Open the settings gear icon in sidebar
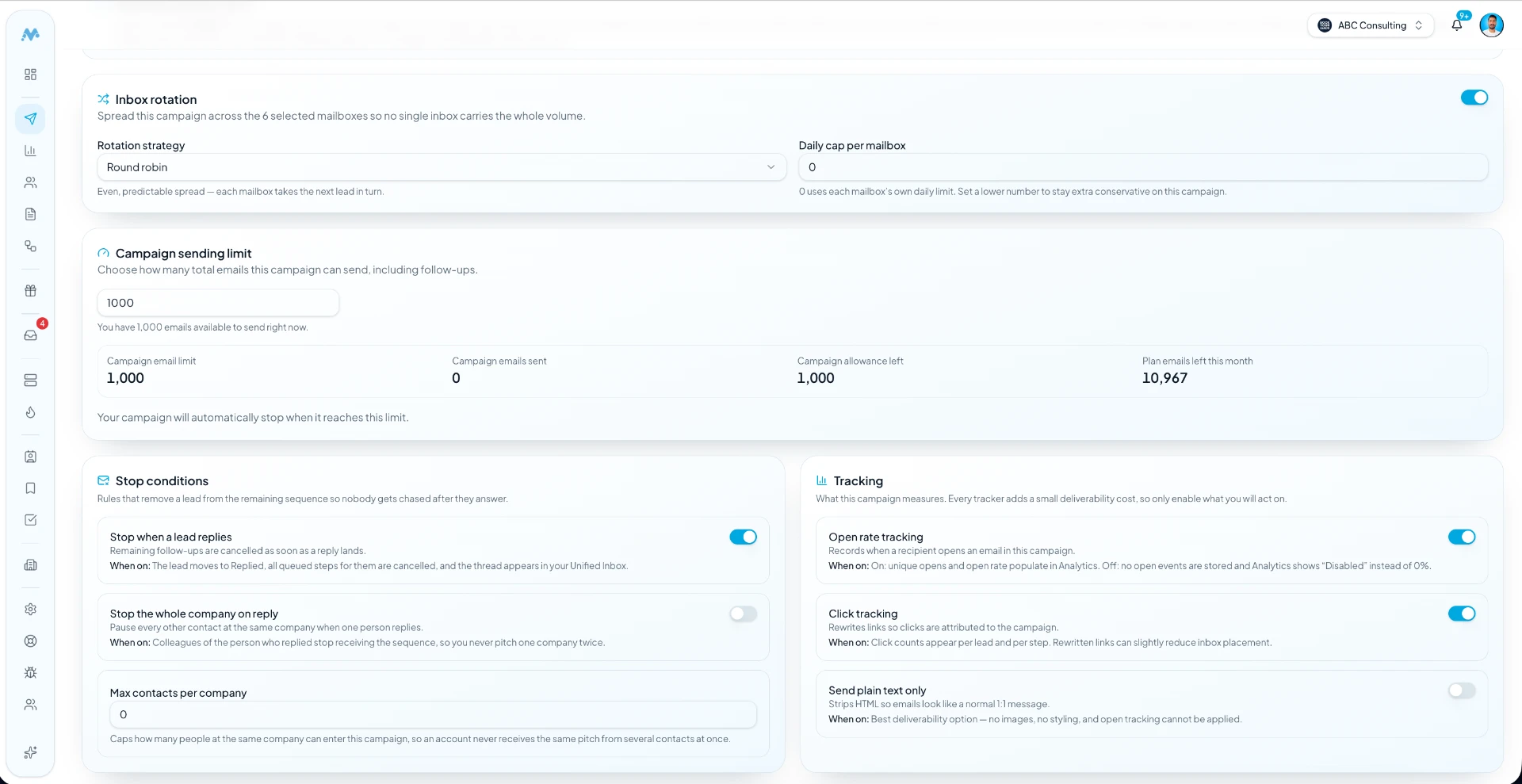Image resolution: width=1522 pixels, height=784 pixels. [30, 610]
